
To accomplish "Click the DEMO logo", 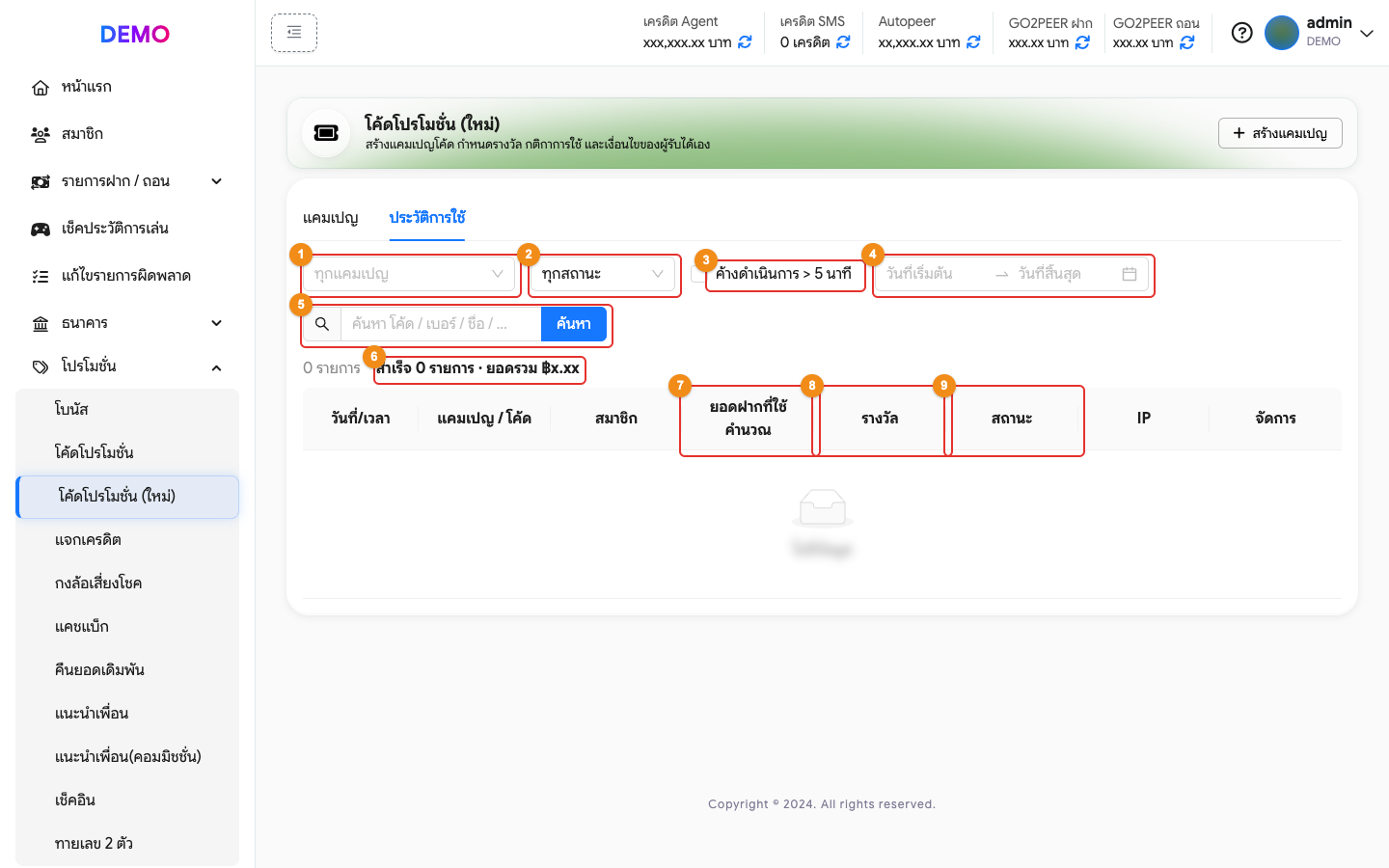I will tap(135, 34).
